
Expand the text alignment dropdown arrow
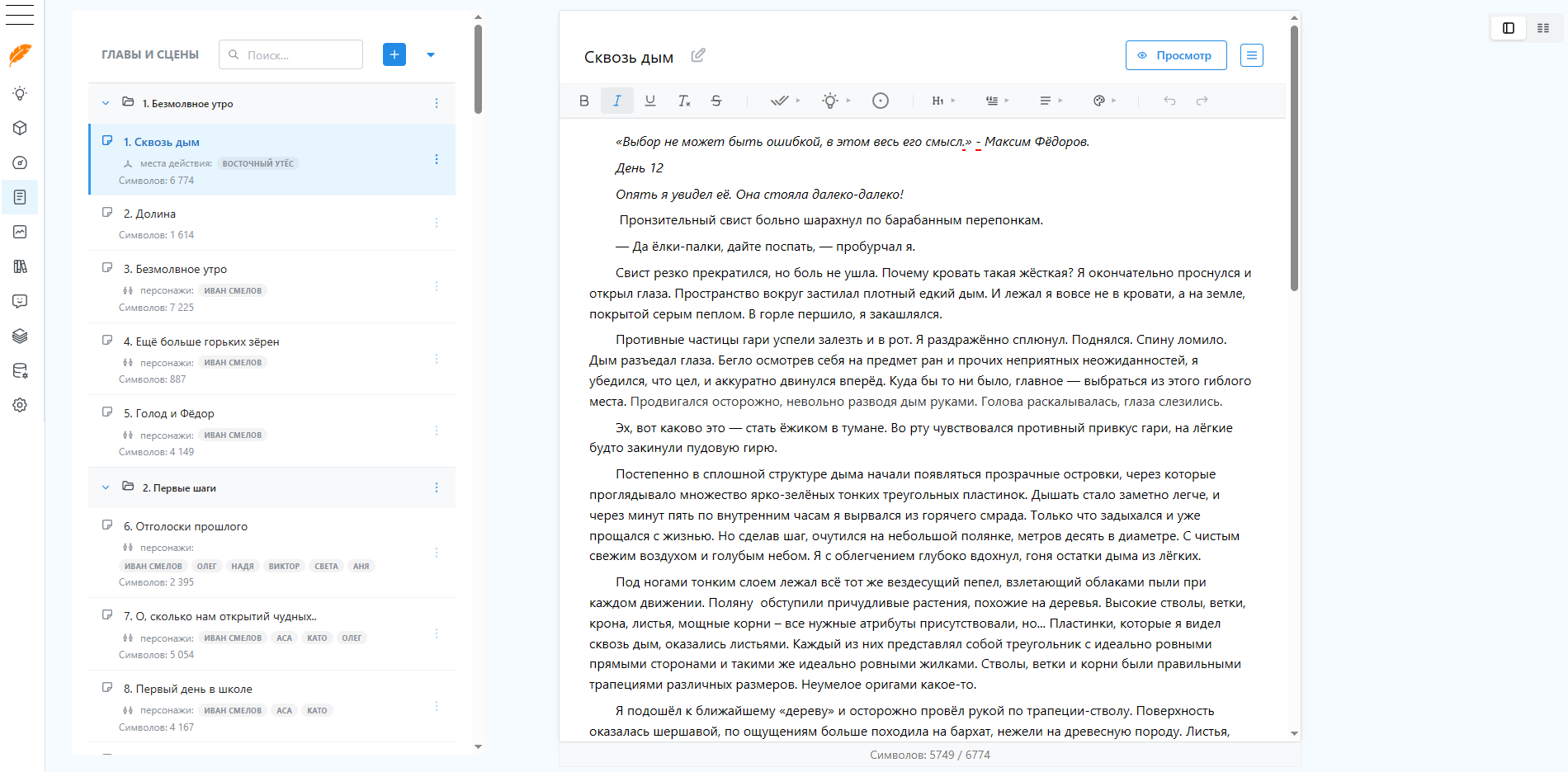[1060, 101]
